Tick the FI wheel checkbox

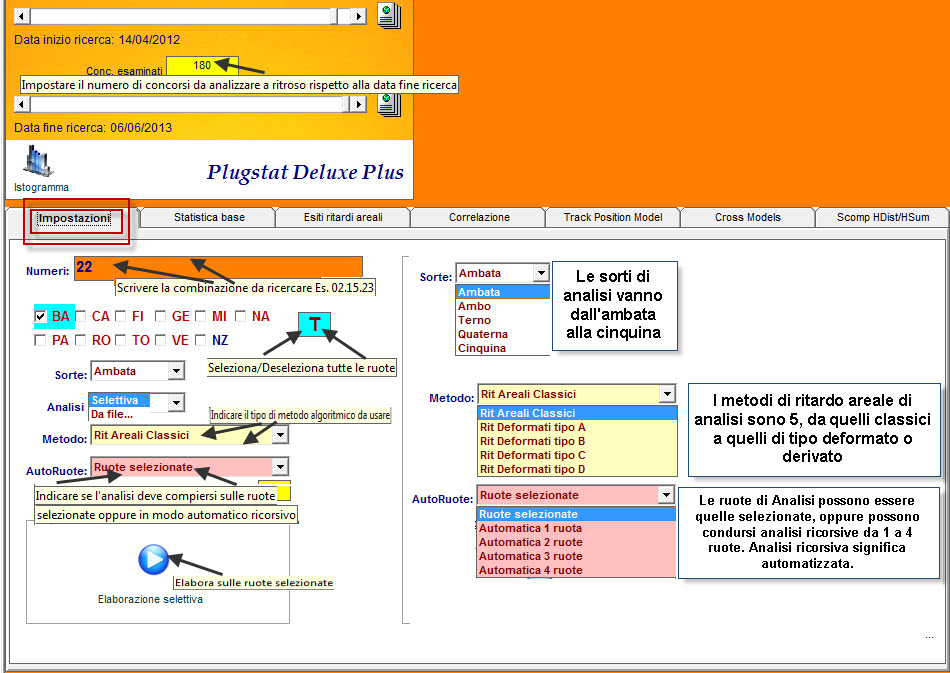tap(121, 316)
